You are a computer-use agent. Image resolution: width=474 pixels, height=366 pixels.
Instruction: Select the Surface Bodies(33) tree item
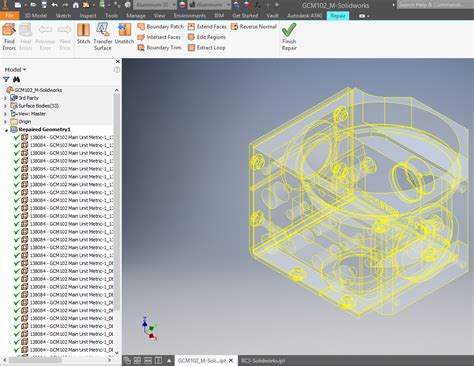point(38,106)
